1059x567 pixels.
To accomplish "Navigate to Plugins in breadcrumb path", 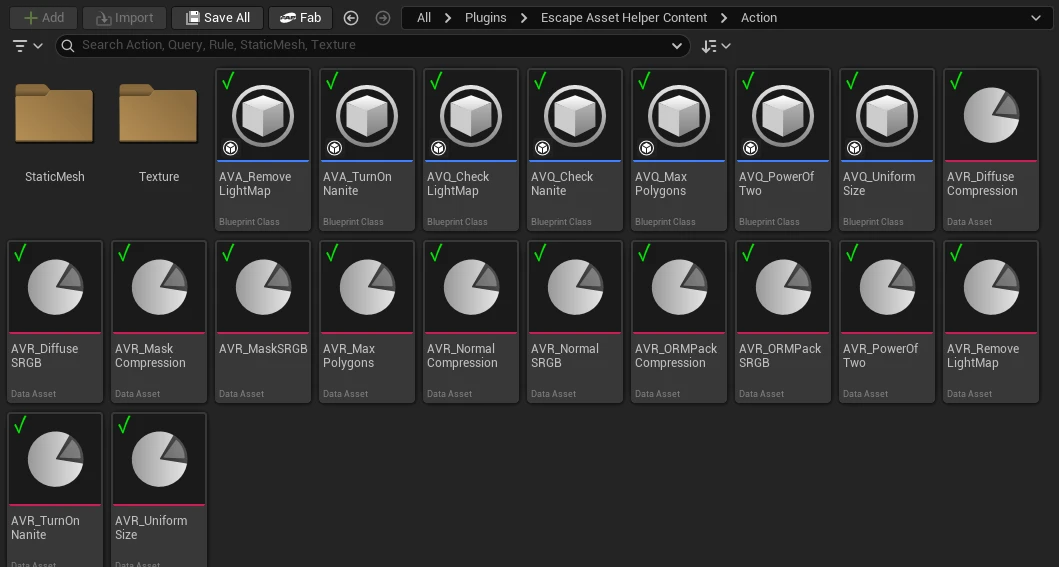I will pyautogui.click(x=486, y=18).
